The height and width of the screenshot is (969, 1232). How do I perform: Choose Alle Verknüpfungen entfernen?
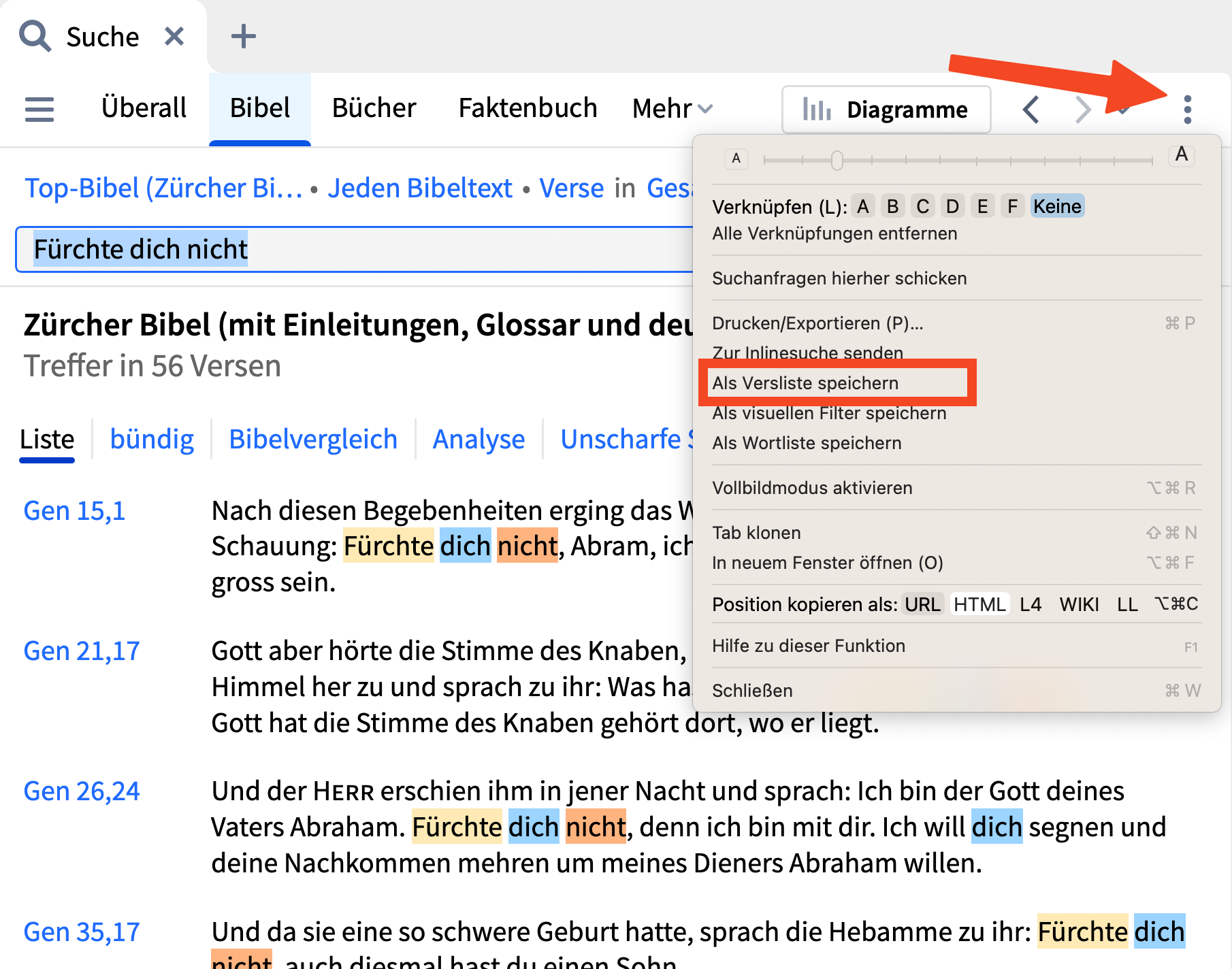[834, 233]
